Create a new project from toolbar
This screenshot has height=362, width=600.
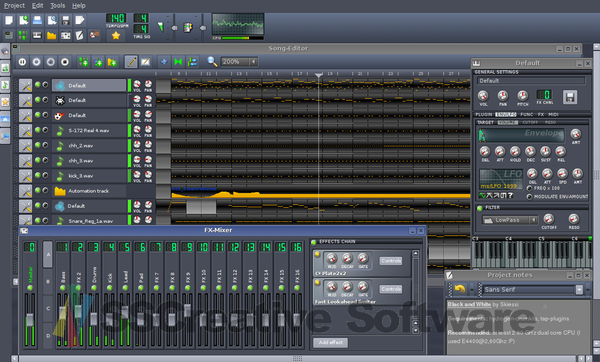[x=9, y=20]
